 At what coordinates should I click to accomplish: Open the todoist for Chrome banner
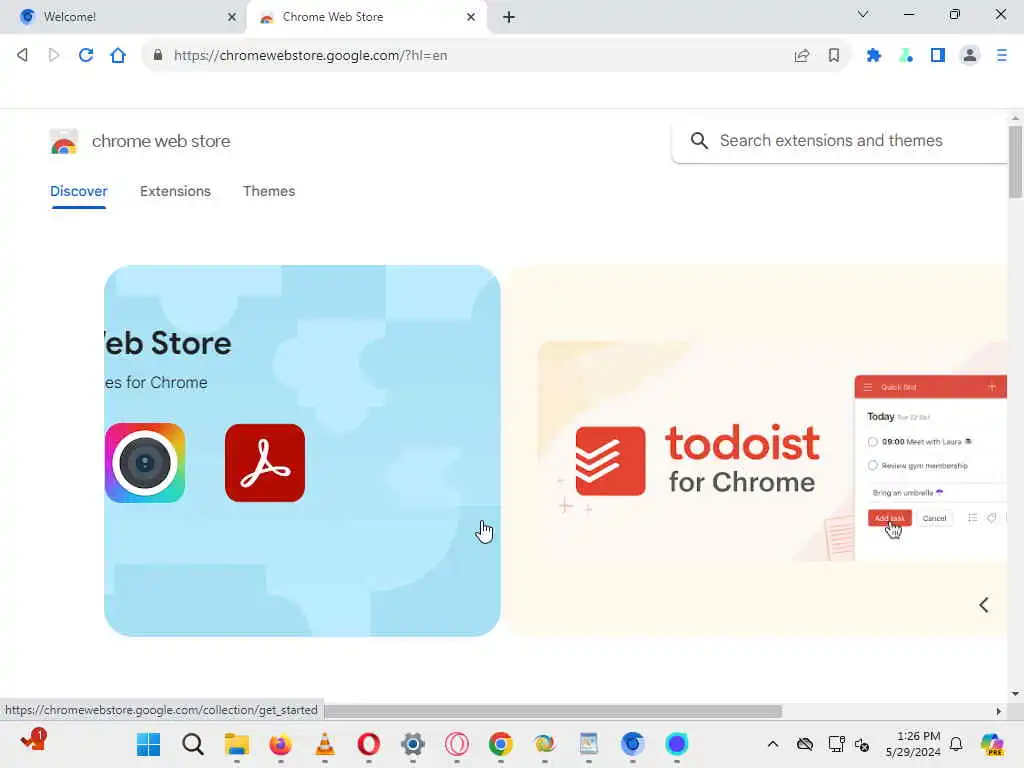coord(756,451)
